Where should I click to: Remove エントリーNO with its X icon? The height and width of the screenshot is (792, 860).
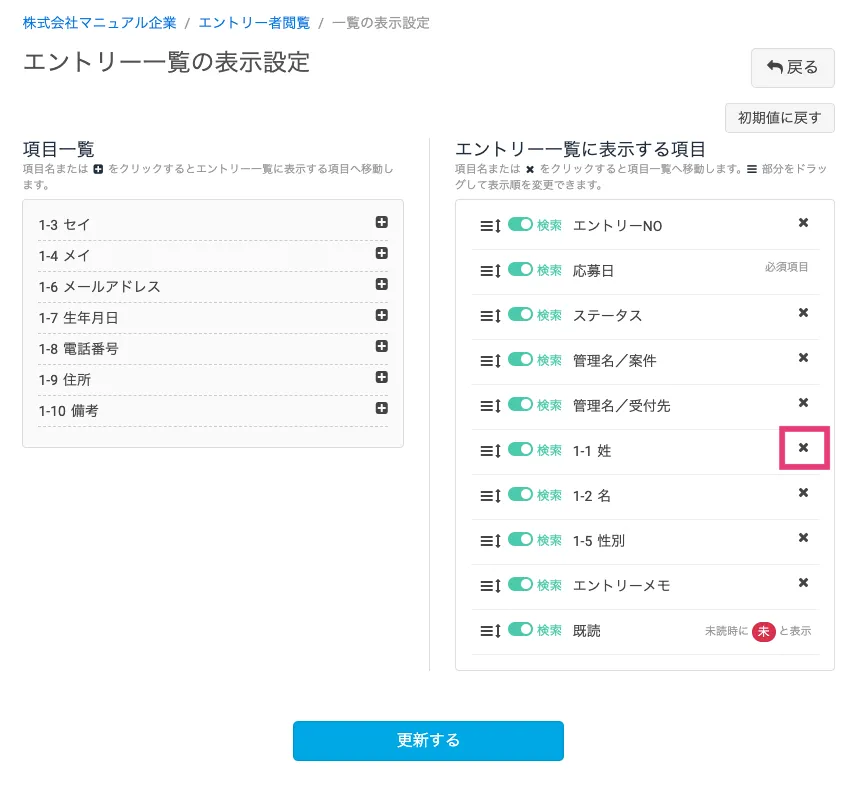(803, 223)
